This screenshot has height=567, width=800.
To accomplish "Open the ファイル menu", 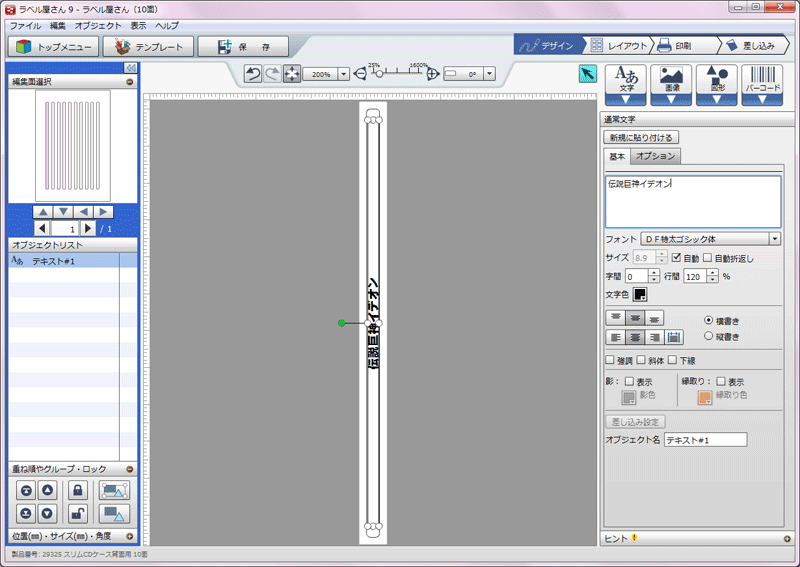I will click(x=25, y=26).
